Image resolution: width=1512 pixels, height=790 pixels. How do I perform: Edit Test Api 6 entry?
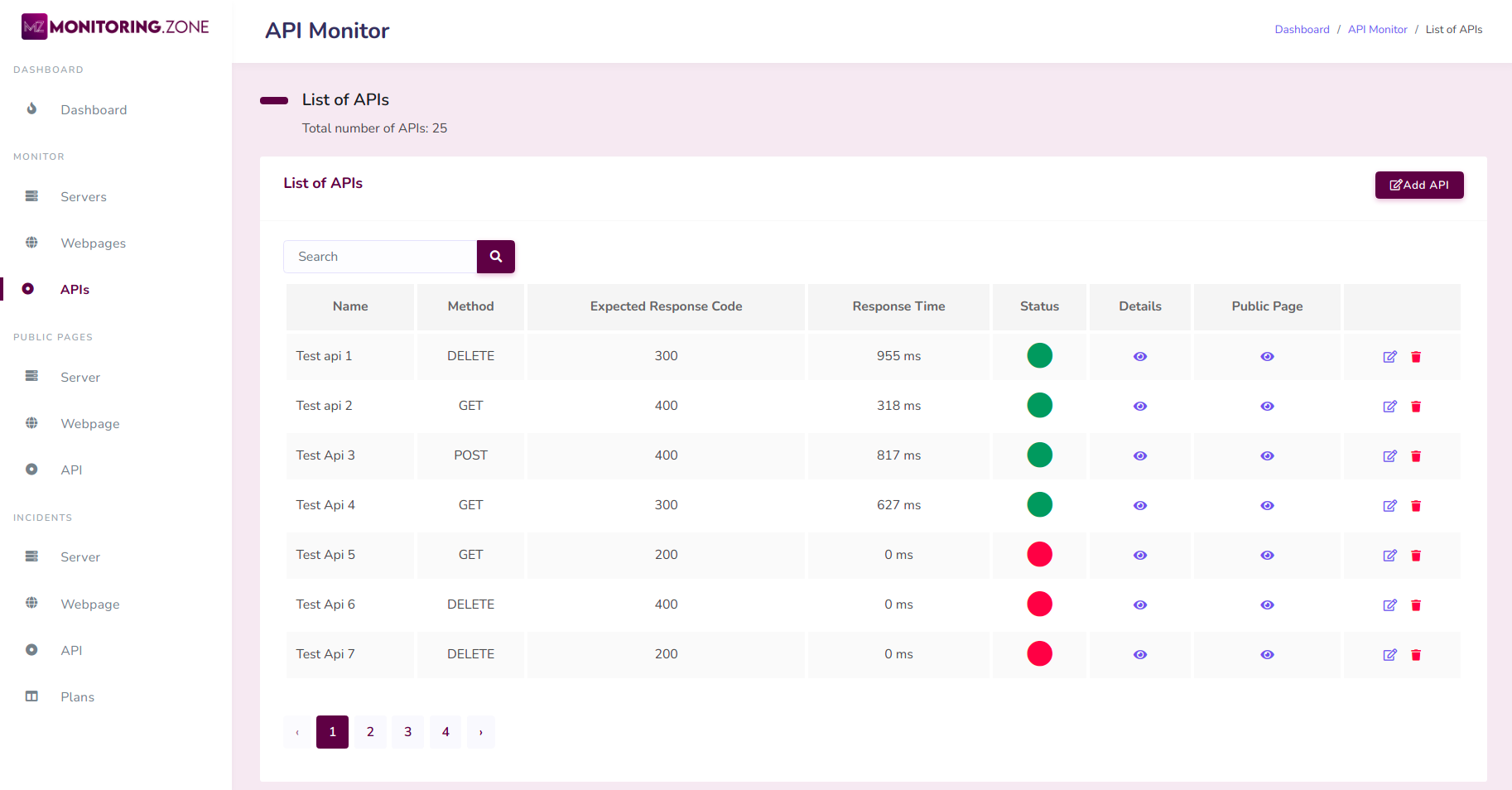(x=1389, y=605)
